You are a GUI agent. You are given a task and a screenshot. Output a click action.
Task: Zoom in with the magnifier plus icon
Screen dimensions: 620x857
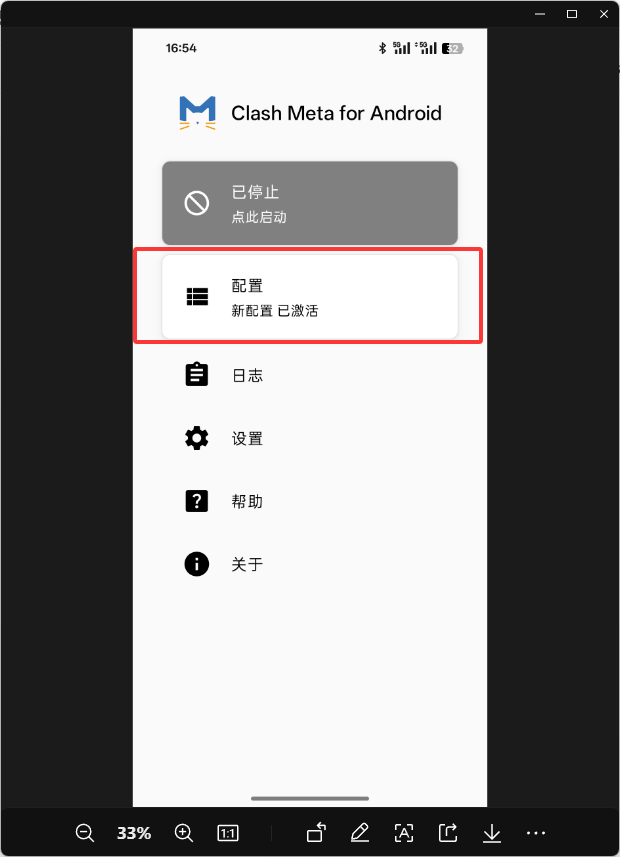(x=184, y=833)
